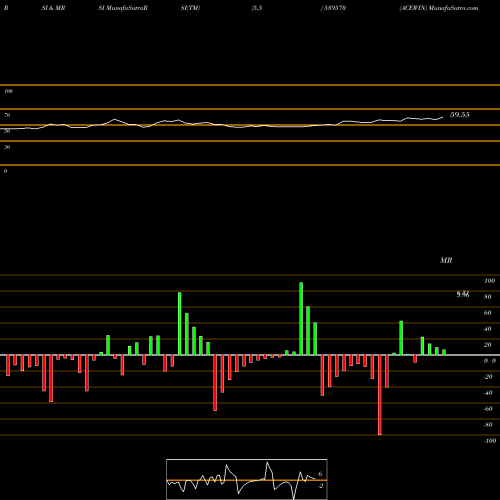Click the mini oscillator thumbnail chart

click(247, 479)
